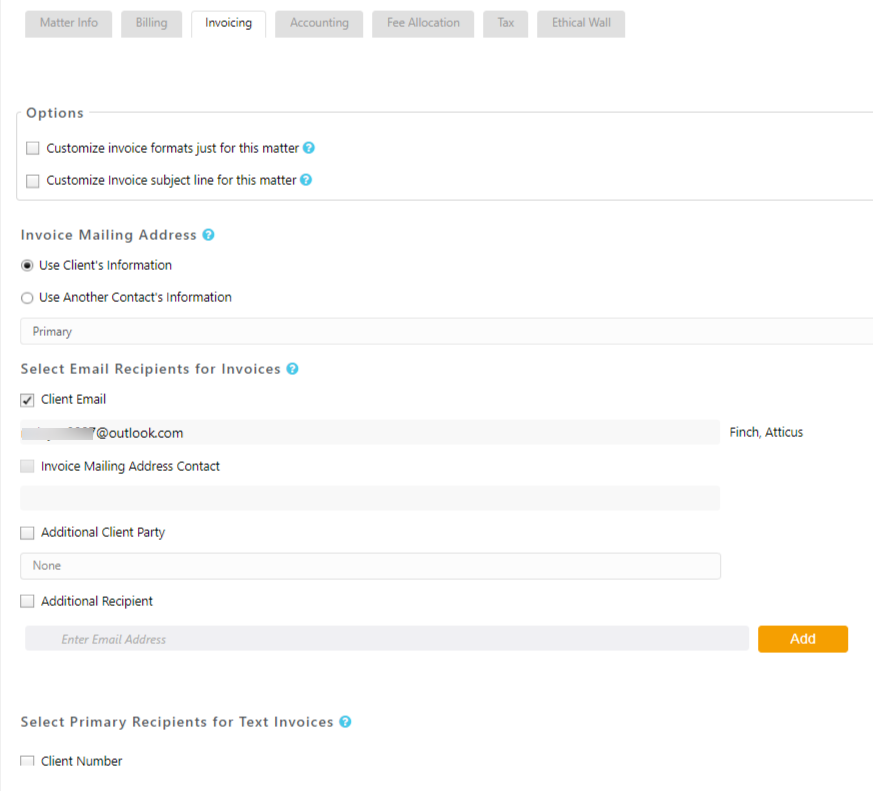Click help icon next to Invoice Mailing Address
This screenshot has width=873, height=791.
coord(208,235)
